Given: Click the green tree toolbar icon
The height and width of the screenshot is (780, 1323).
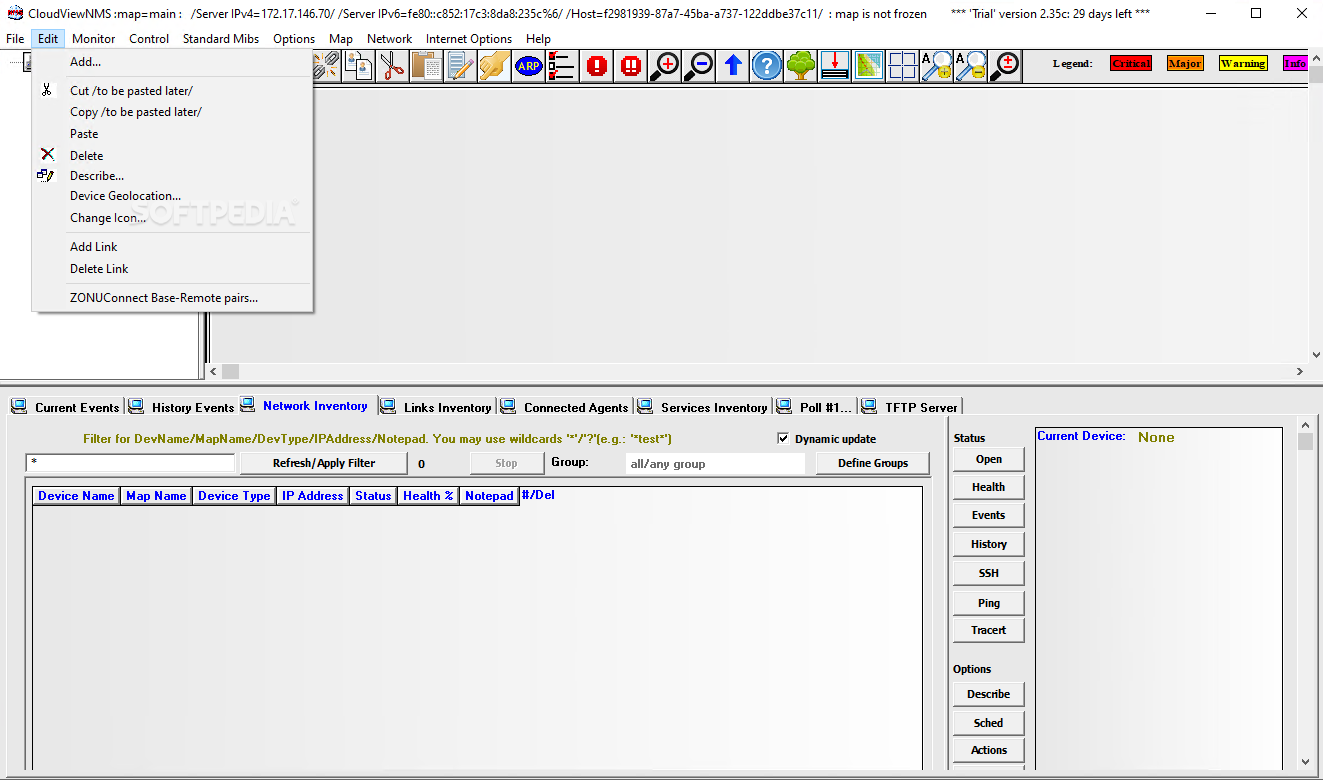Looking at the screenshot, I should 801,66.
